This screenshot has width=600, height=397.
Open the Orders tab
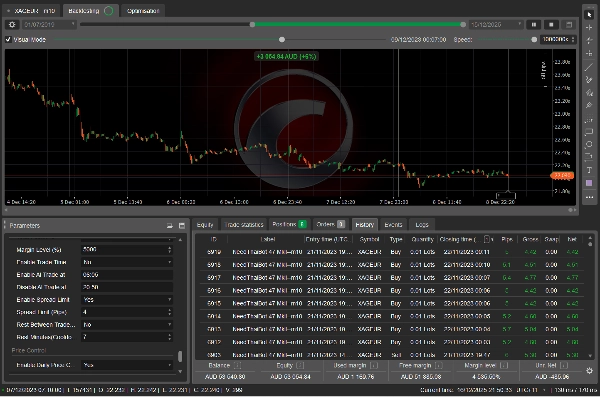331,224
